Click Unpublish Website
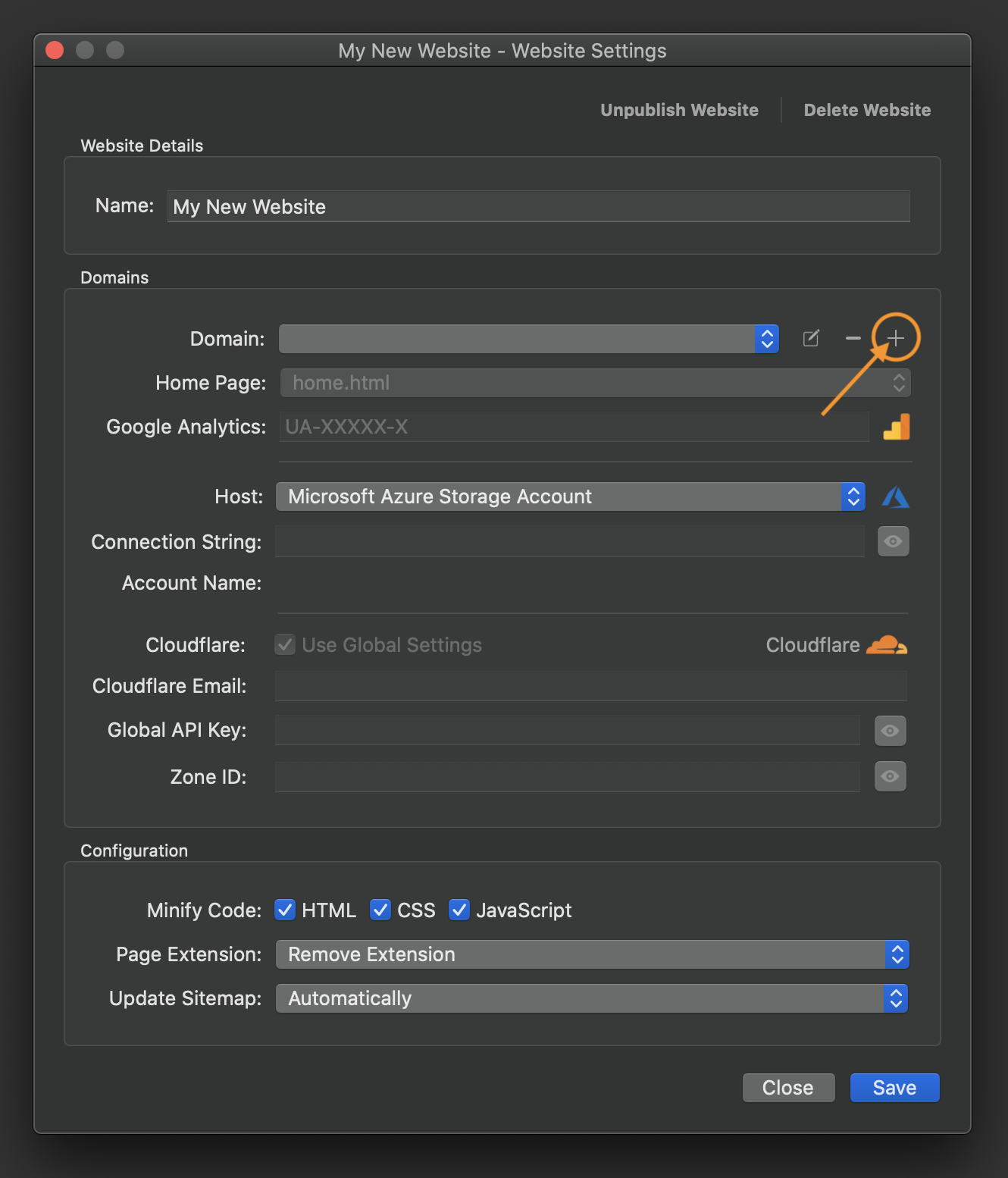The height and width of the screenshot is (1178, 1008). [679, 110]
